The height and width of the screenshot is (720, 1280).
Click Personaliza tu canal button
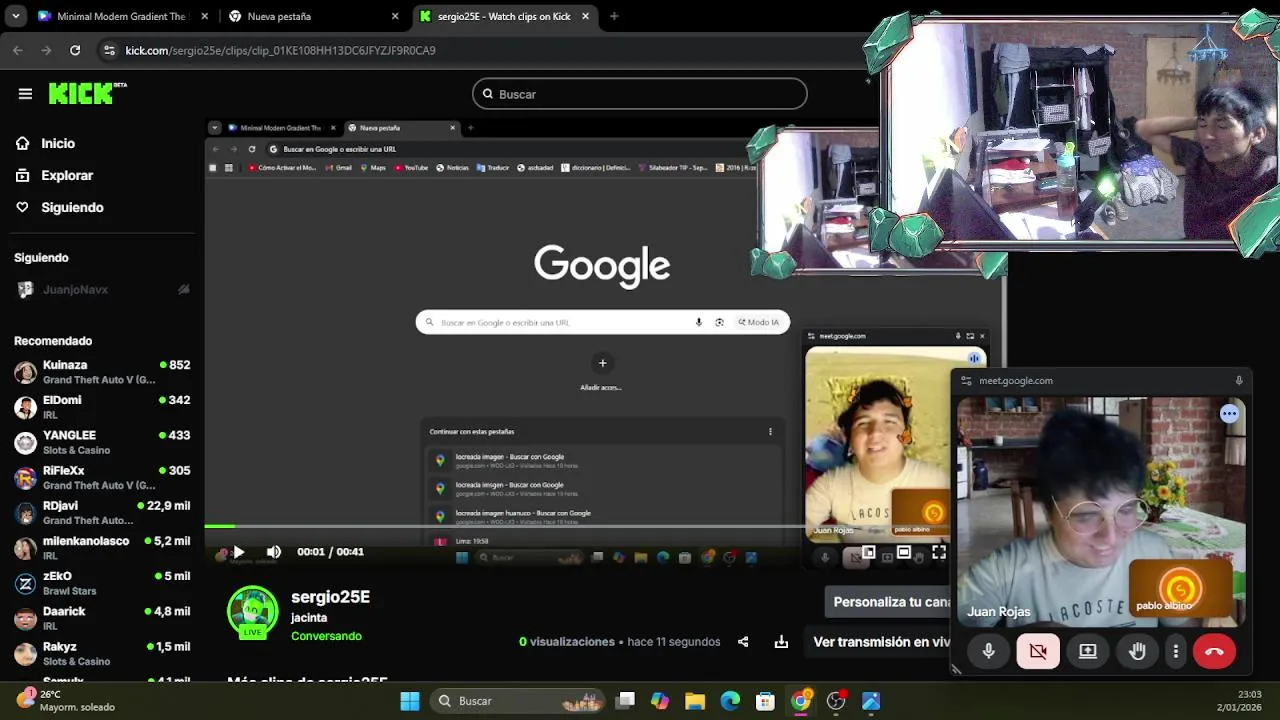tap(890, 602)
